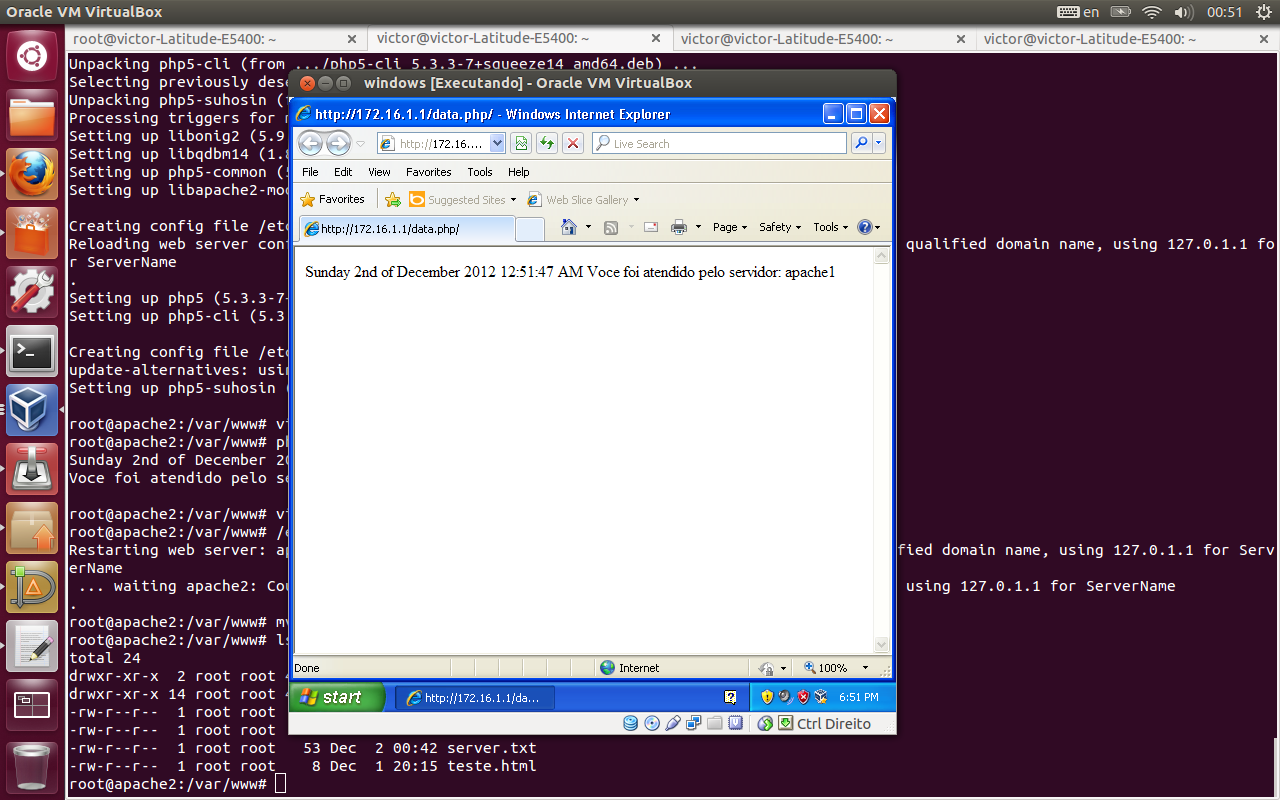
Task: Stop loading with the red X icon
Action: point(572,144)
